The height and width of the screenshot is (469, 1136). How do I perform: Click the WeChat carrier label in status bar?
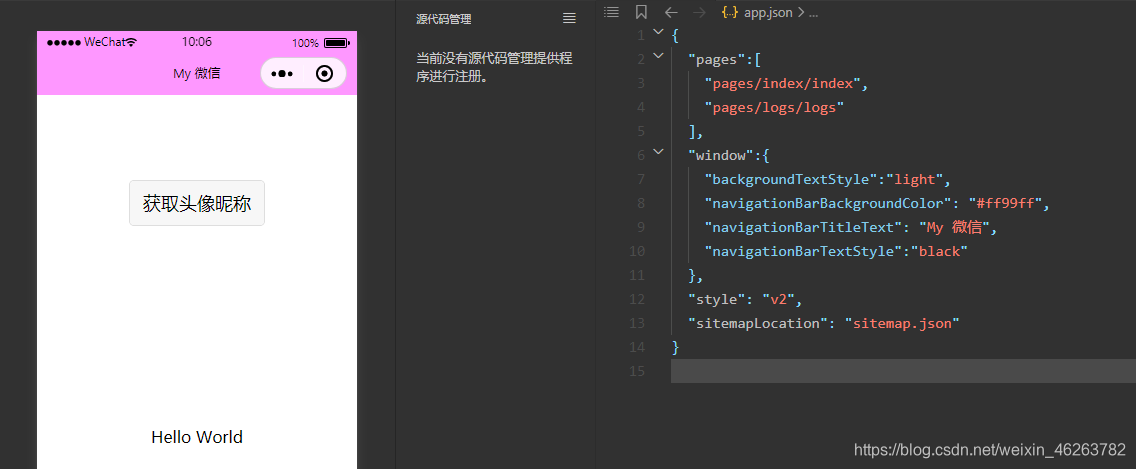point(104,42)
